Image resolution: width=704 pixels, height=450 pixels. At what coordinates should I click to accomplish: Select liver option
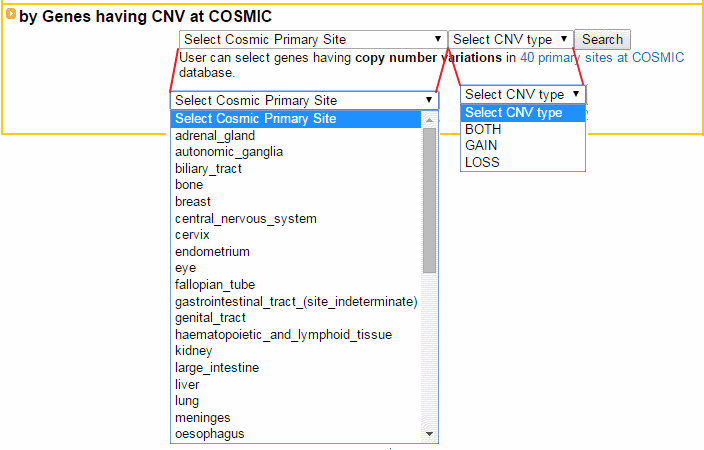click(295, 384)
